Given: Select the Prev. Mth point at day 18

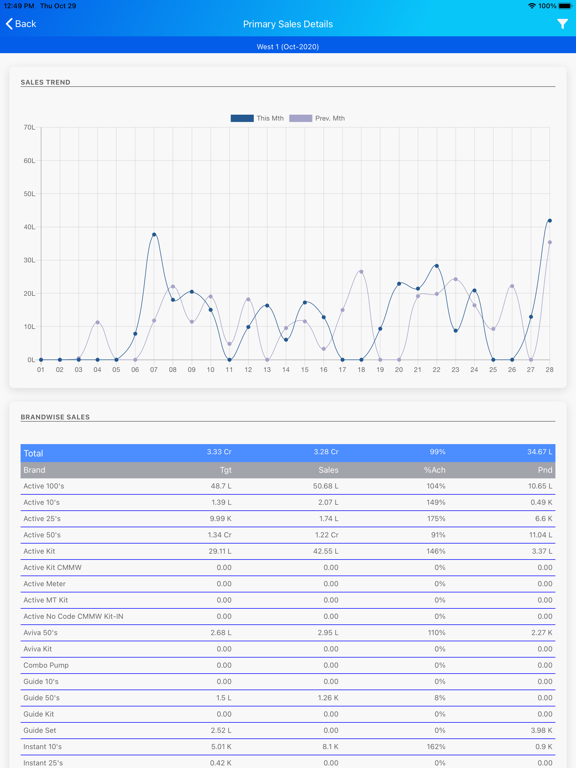Looking at the screenshot, I should [361, 271].
